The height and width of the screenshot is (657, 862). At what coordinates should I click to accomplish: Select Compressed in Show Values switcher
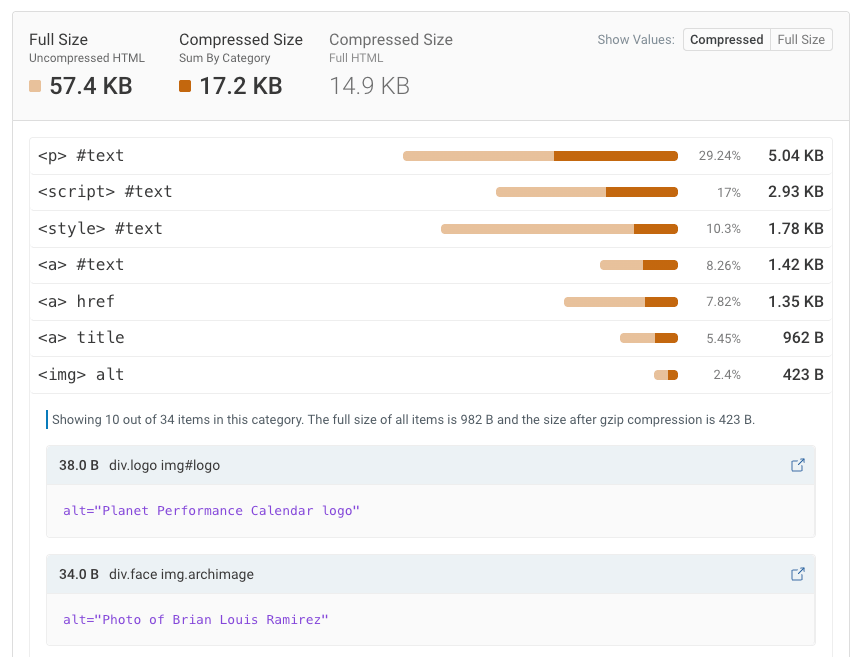coord(727,39)
